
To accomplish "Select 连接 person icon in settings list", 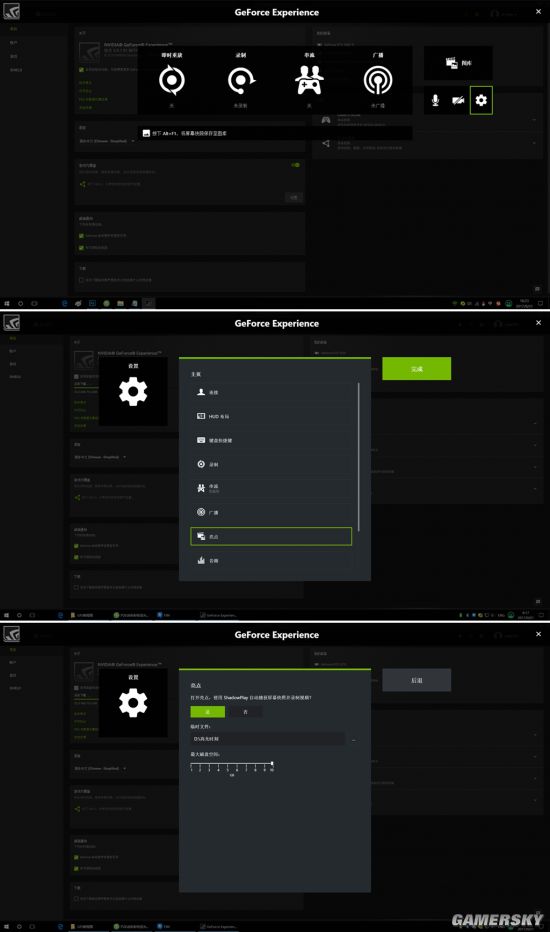I will pos(201,392).
